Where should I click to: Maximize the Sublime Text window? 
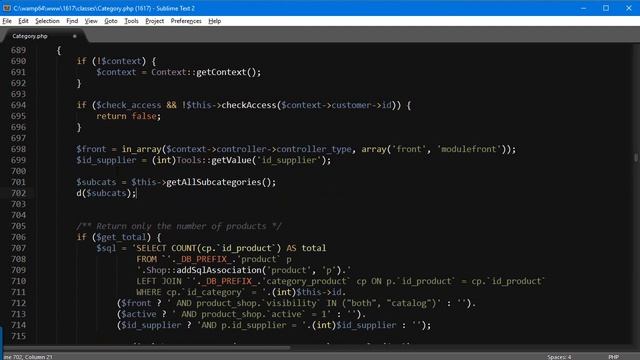606,8
